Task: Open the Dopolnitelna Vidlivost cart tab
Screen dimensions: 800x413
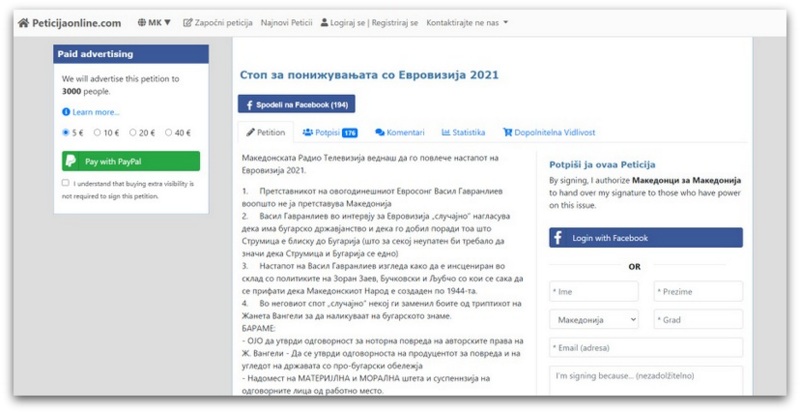Action: click(549, 132)
